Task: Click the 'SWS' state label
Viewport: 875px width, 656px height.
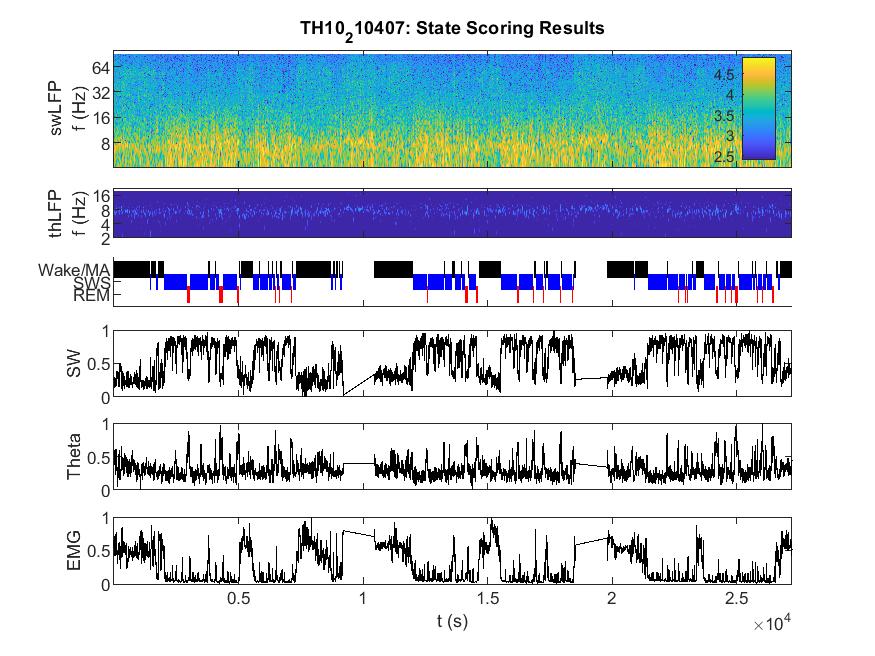Action: 92,283
